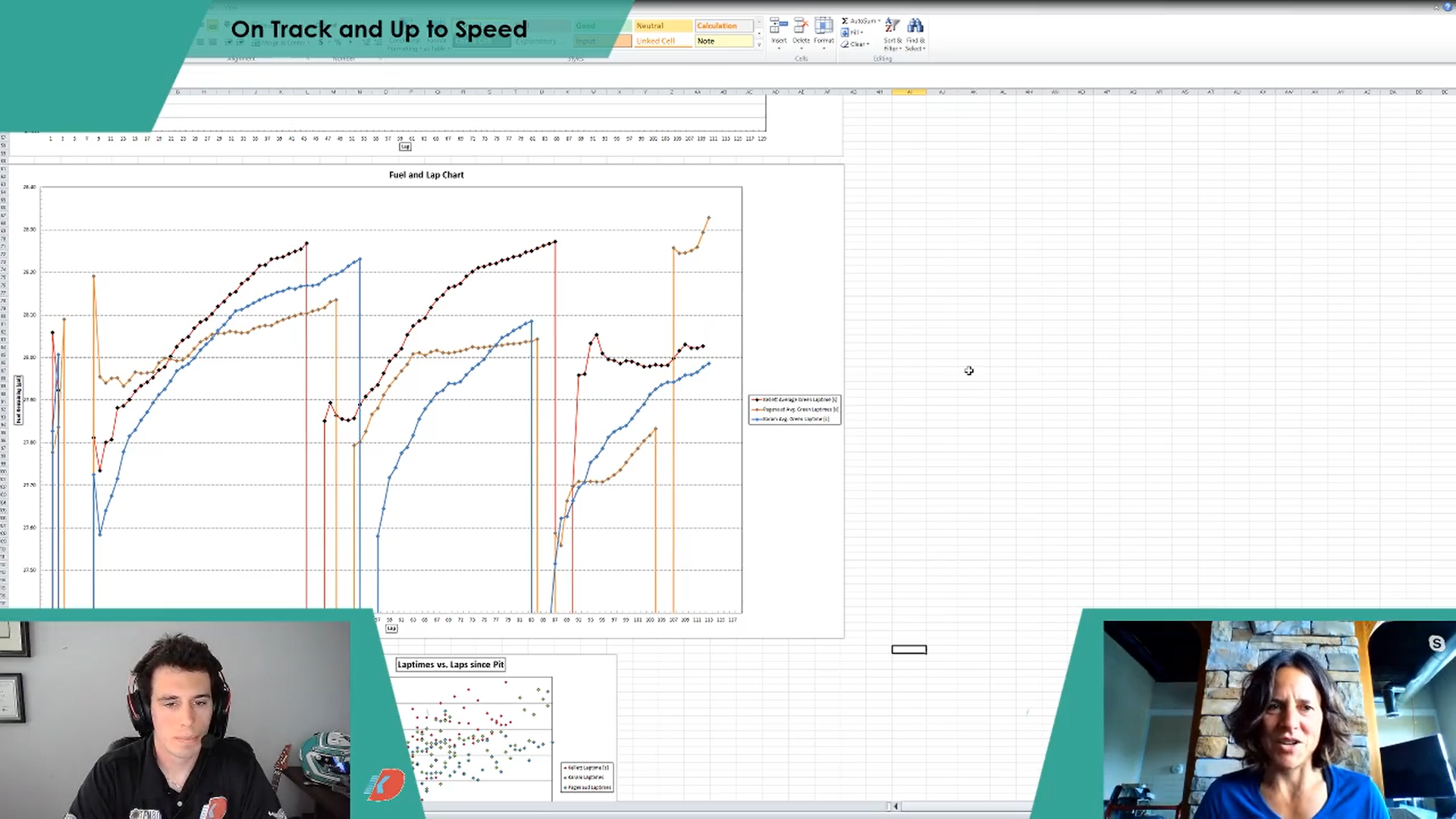Click the Delete cells icon in the ribbon
Viewport: 1456px width, 819px height.
(x=801, y=26)
